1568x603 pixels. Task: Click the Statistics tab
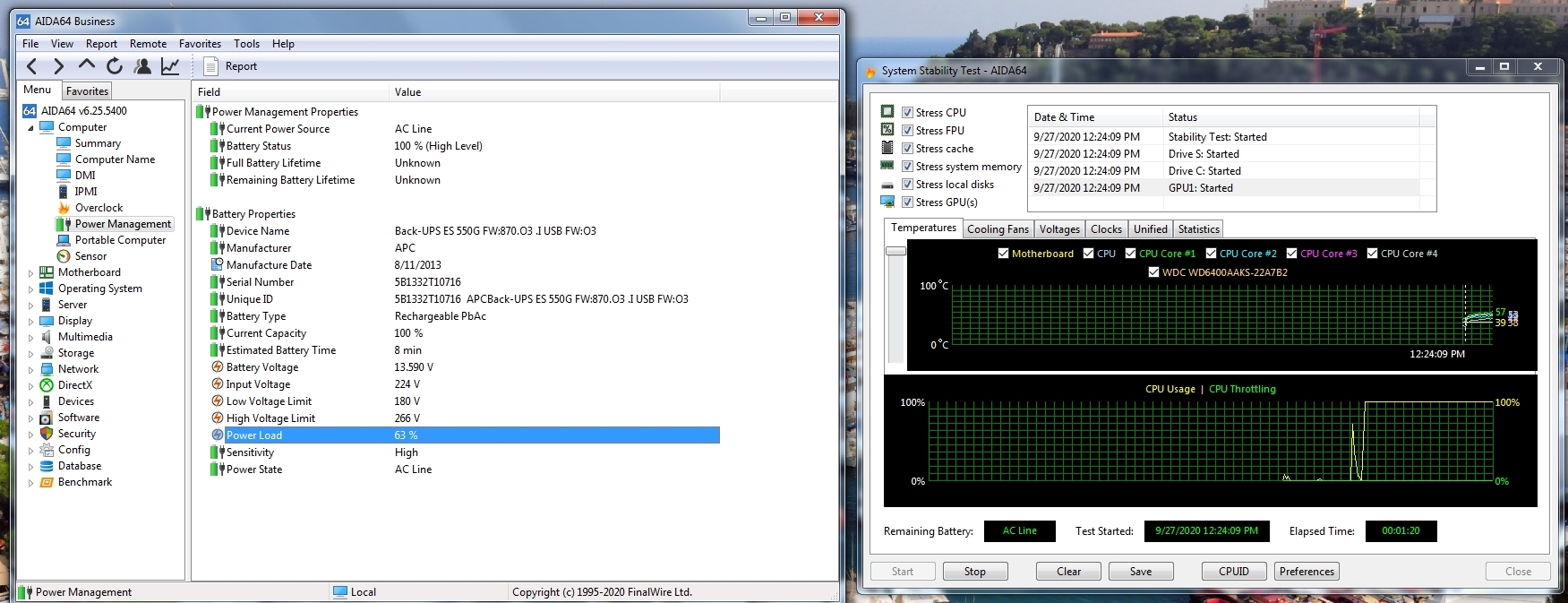pos(1199,229)
